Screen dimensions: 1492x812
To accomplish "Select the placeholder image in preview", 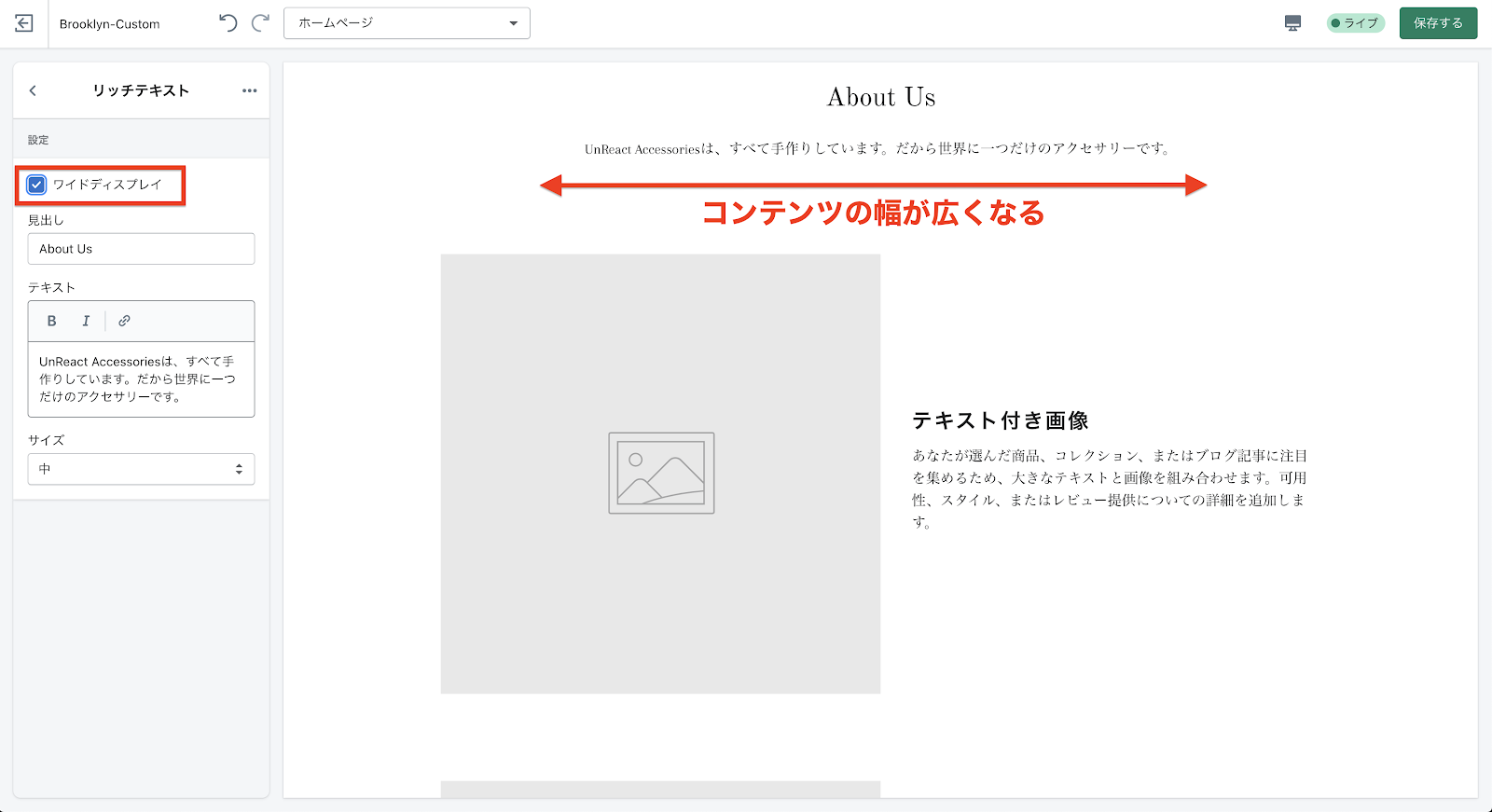I will tap(660, 474).
